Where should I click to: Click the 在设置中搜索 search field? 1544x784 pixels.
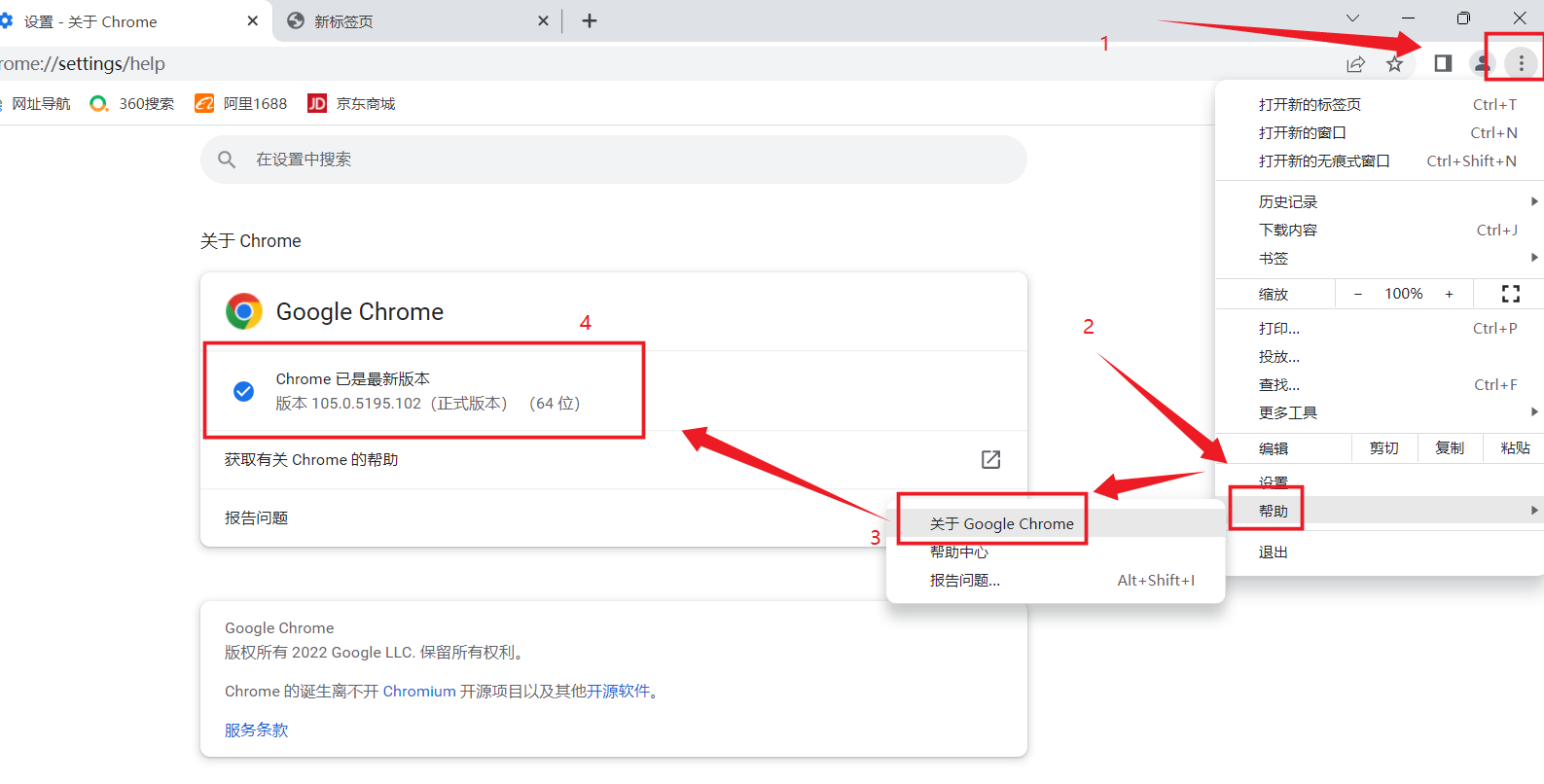click(614, 160)
